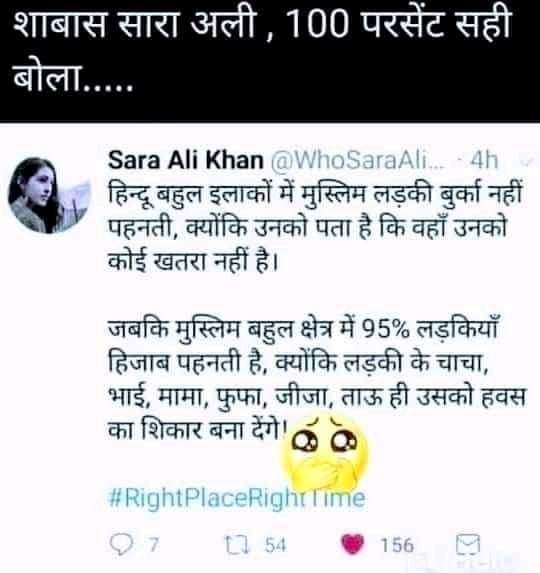Open the round profile picture avatar
Image resolution: width=540 pixels, height=573 pixels.
tap(49, 196)
